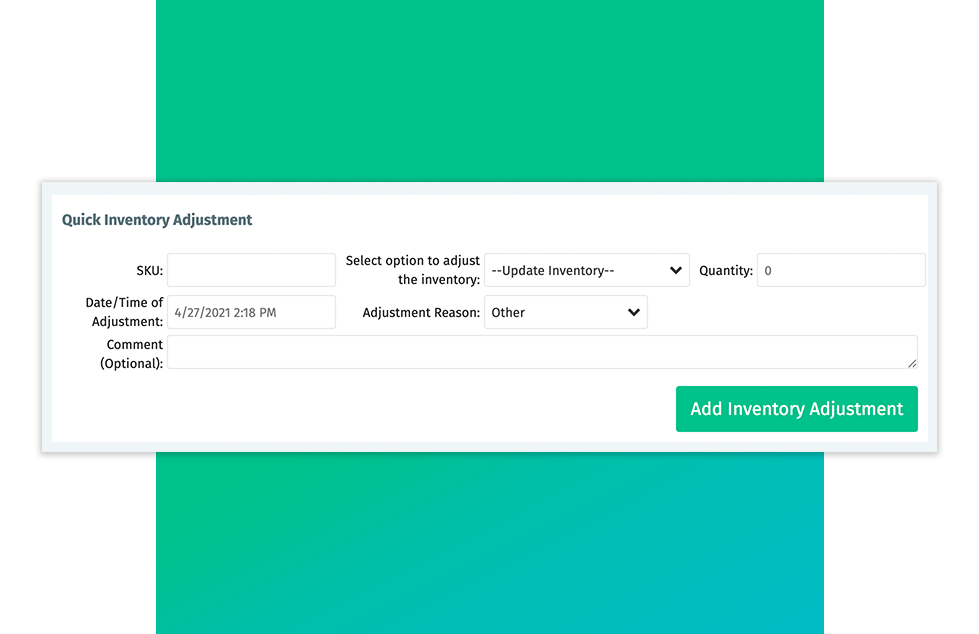
Task: Click the Date/Time of Adjustment label
Action: click(x=124, y=312)
